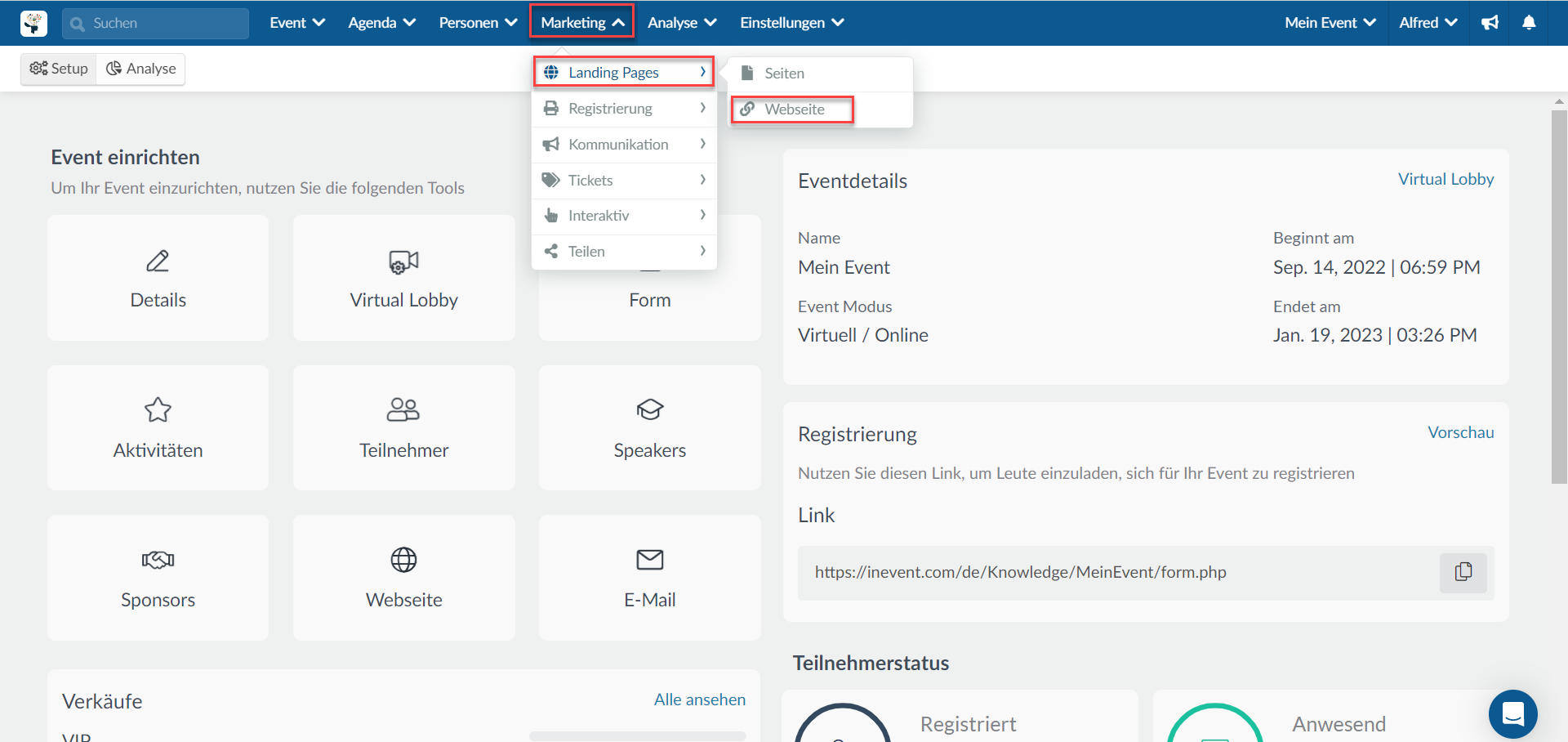
Task: Click the InEvent logo icon
Action: pyautogui.click(x=33, y=23)
